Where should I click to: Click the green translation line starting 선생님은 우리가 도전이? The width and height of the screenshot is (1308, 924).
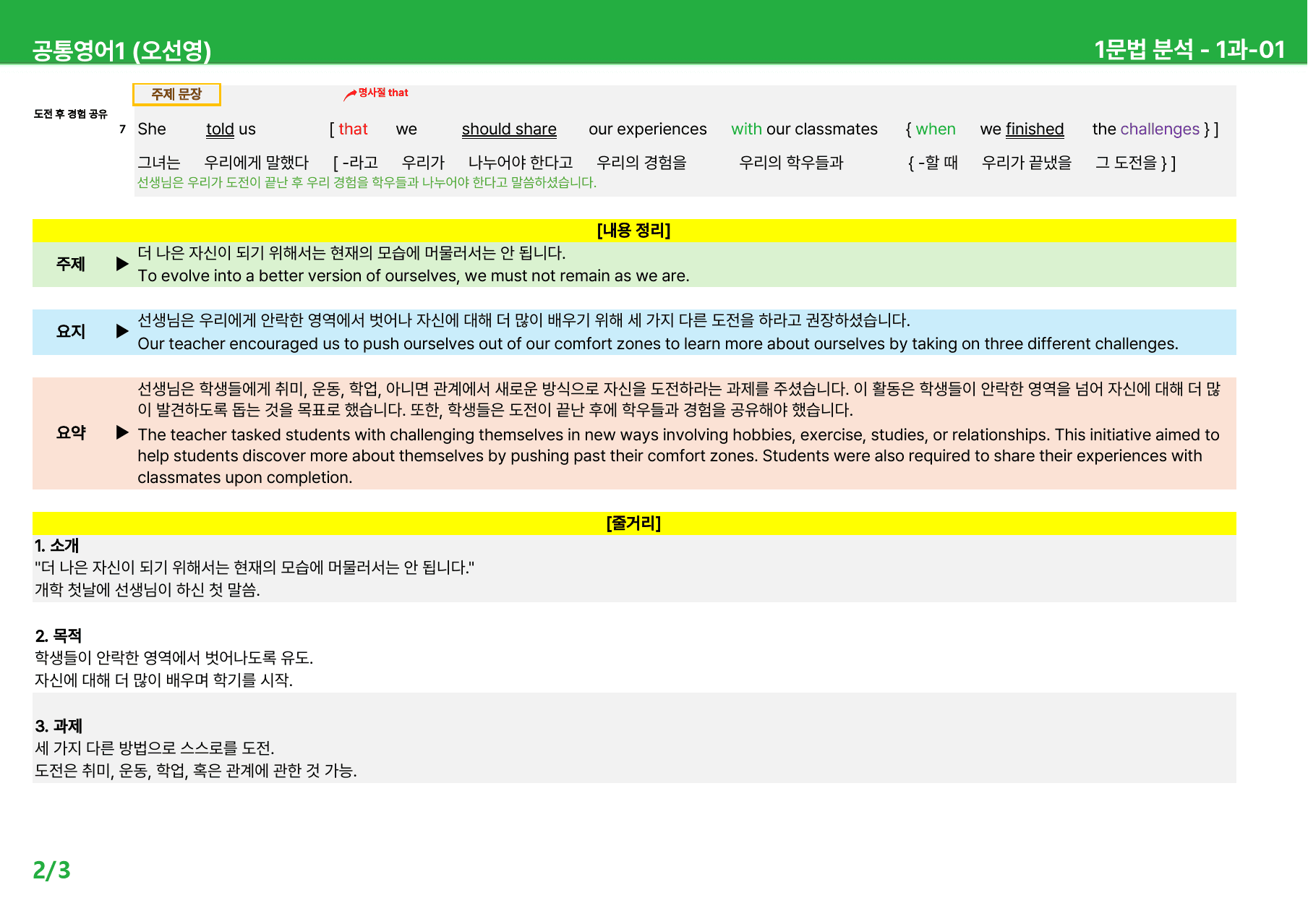[367, 182]
